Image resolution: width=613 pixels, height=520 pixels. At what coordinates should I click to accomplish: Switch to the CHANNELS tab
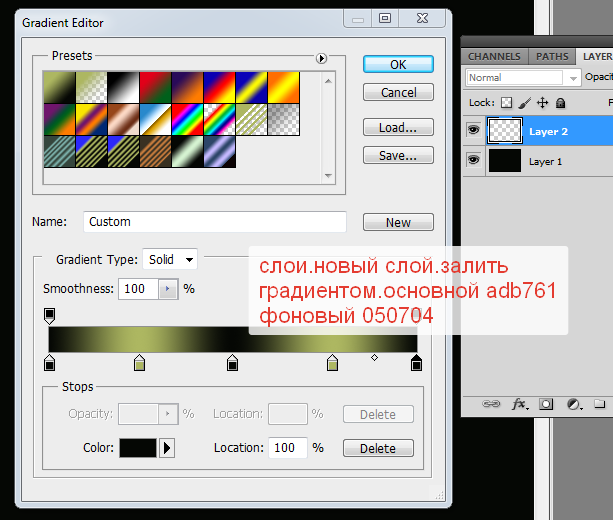[x=494, y=57]
